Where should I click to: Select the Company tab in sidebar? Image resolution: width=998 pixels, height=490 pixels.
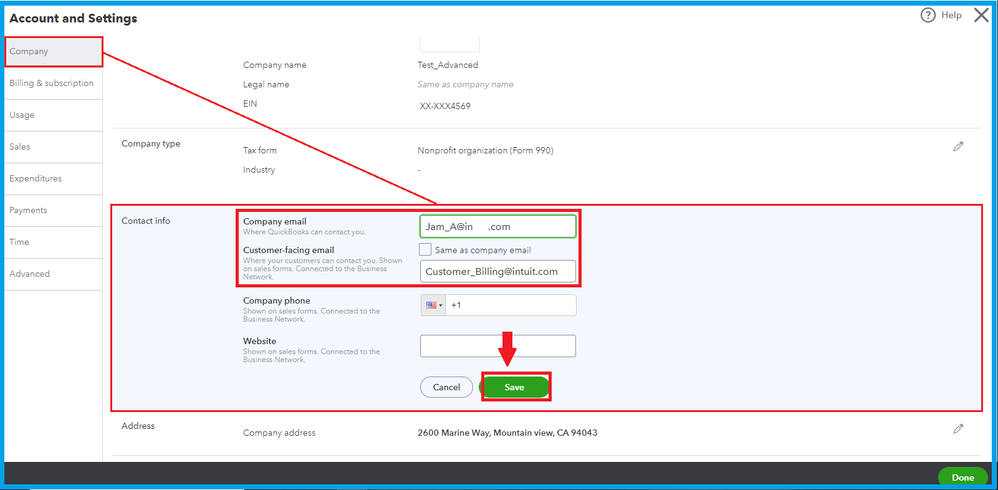click(53, 52)
